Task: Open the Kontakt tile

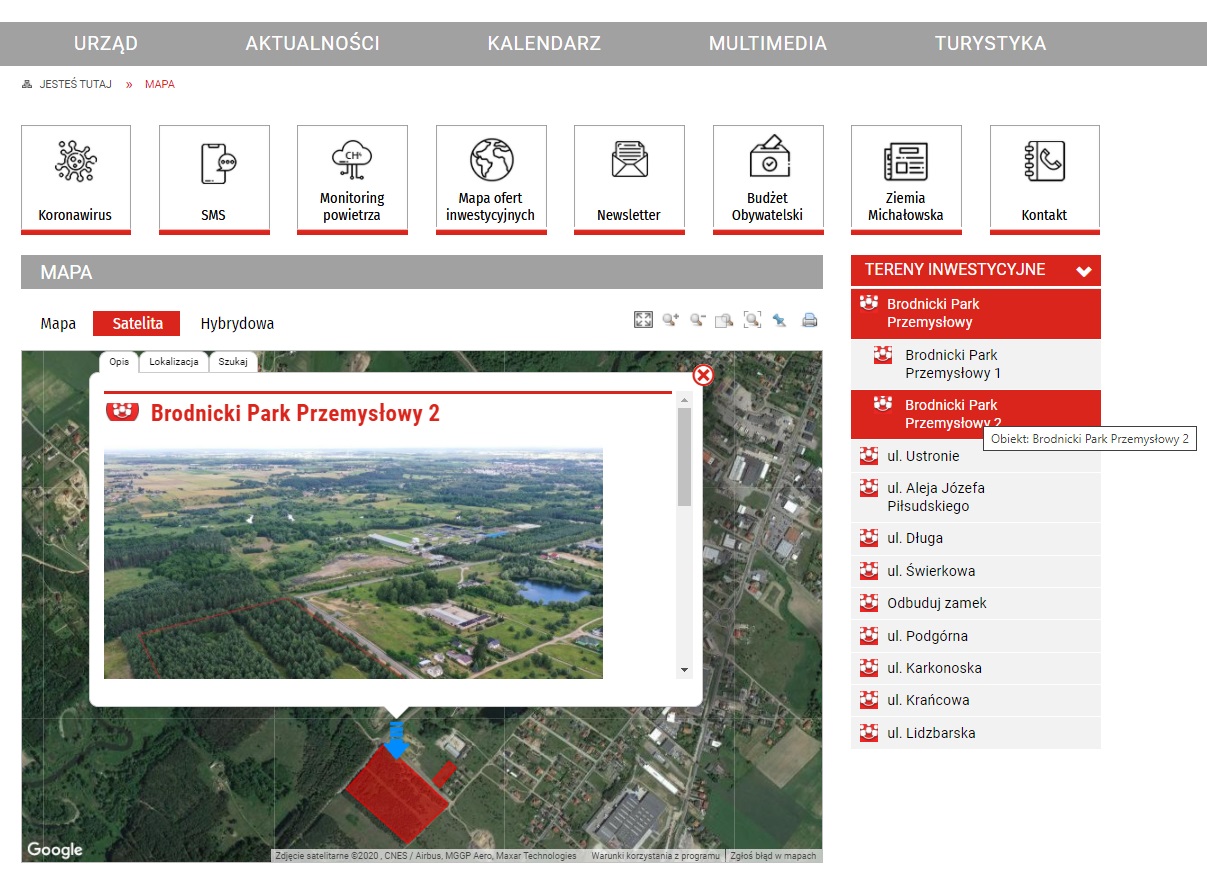Action: (1045, 180)
